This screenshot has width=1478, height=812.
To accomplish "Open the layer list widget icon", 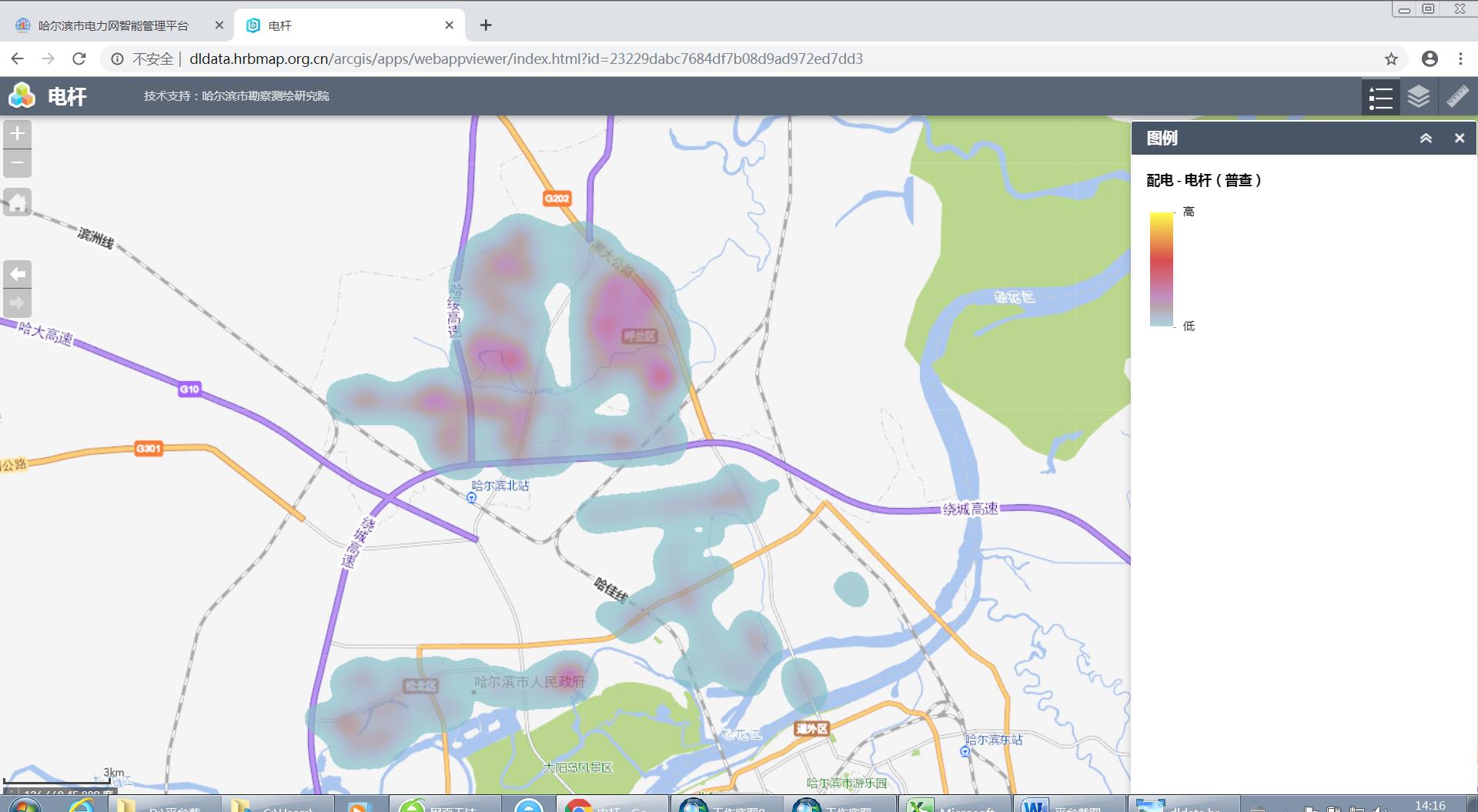I will click(1419, 97).
